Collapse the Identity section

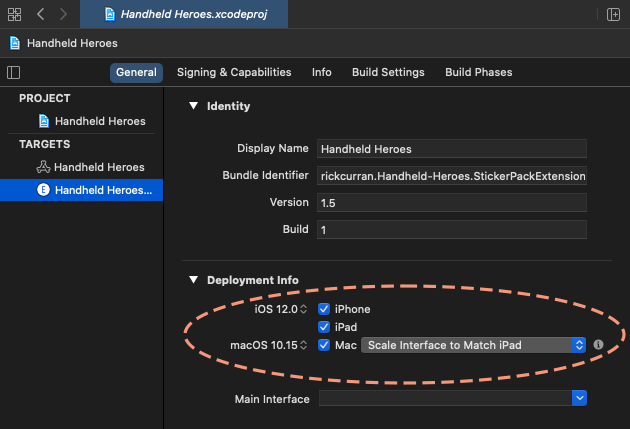tap(194, 106)
